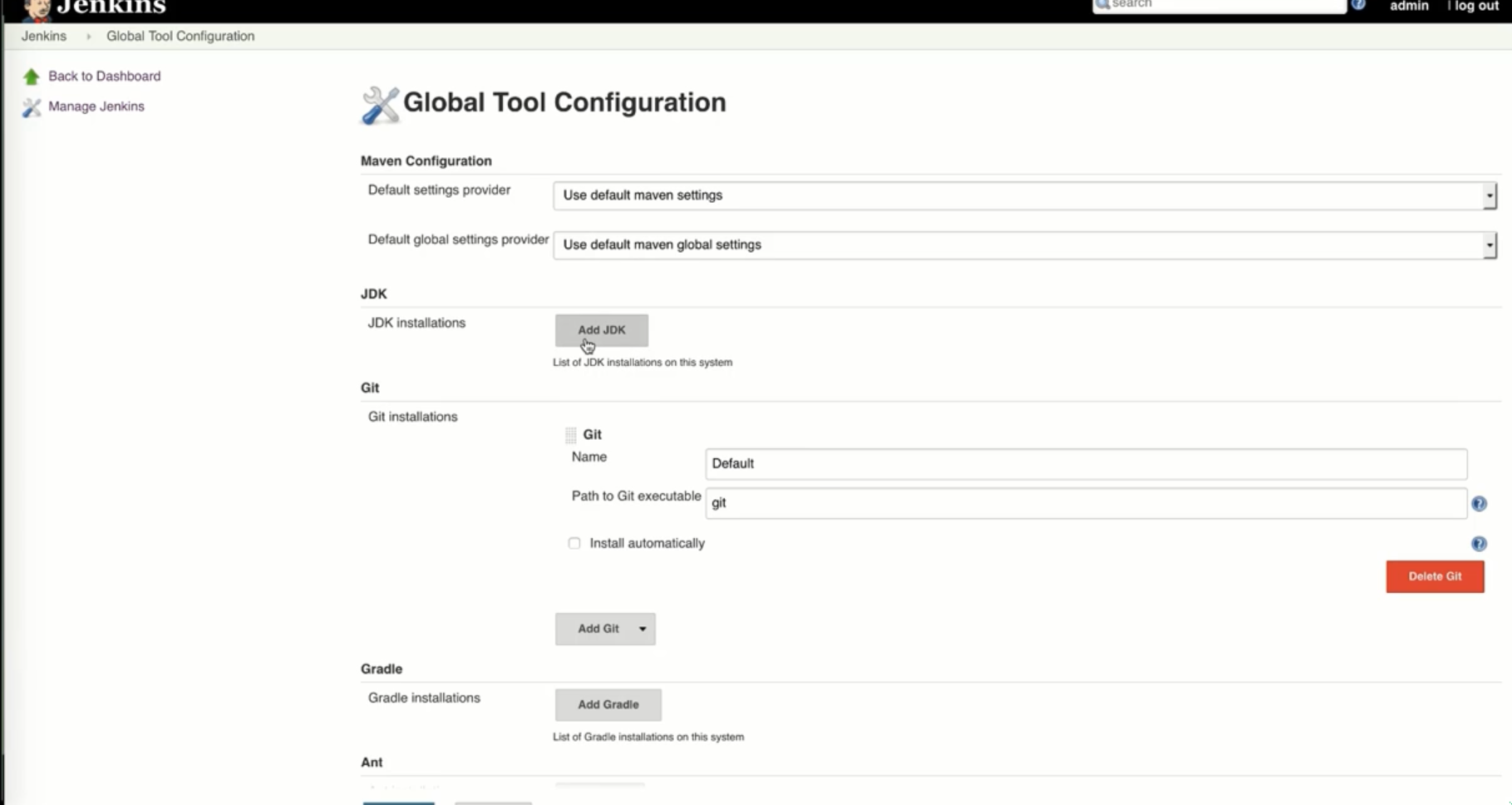Click the admin user link

pyautogui.click(x=1409, y=6)
